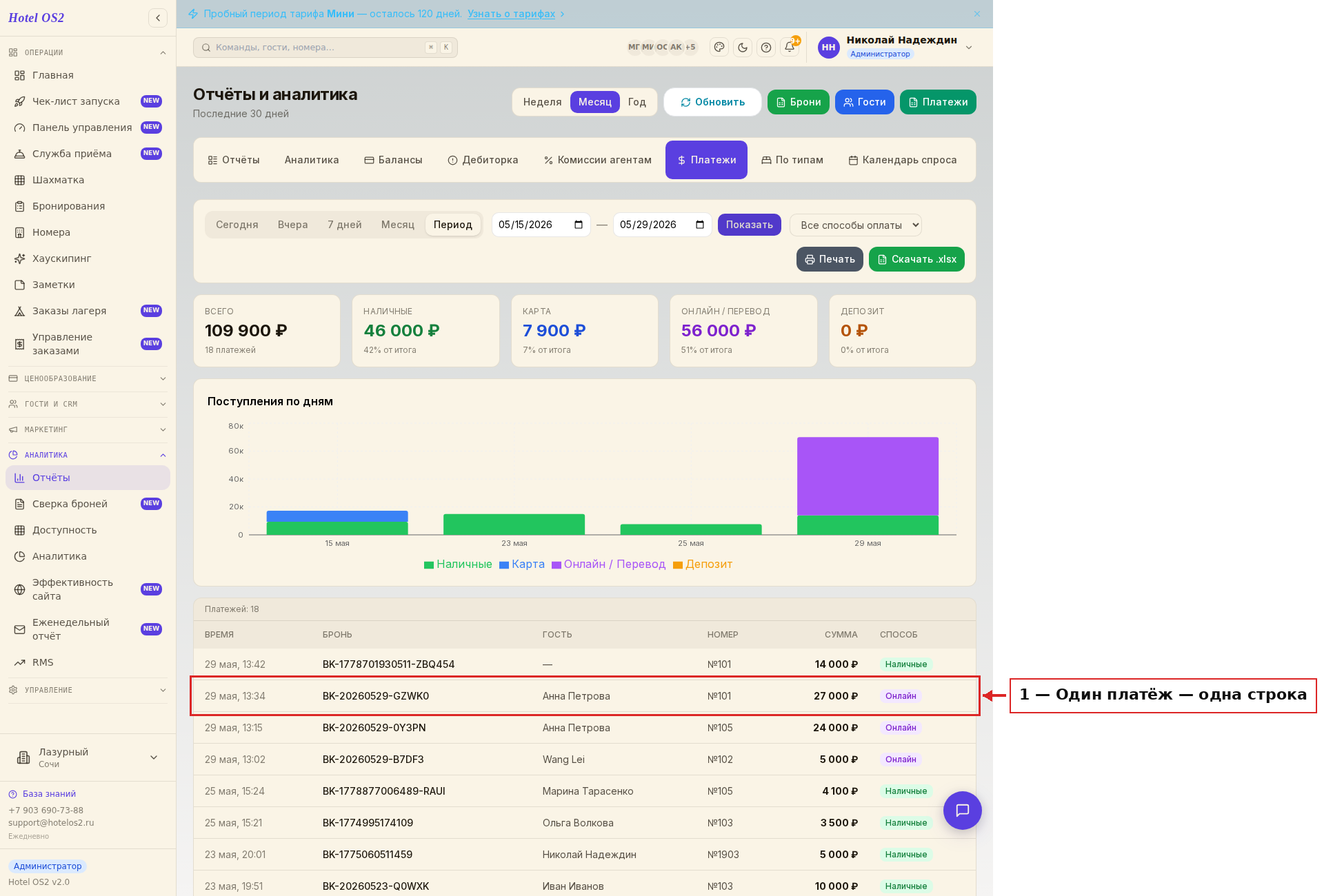The width and height of the screenshot is (1333, 896).
Task: Open Панель управления in the sidebar
Action: pos(88,128)
